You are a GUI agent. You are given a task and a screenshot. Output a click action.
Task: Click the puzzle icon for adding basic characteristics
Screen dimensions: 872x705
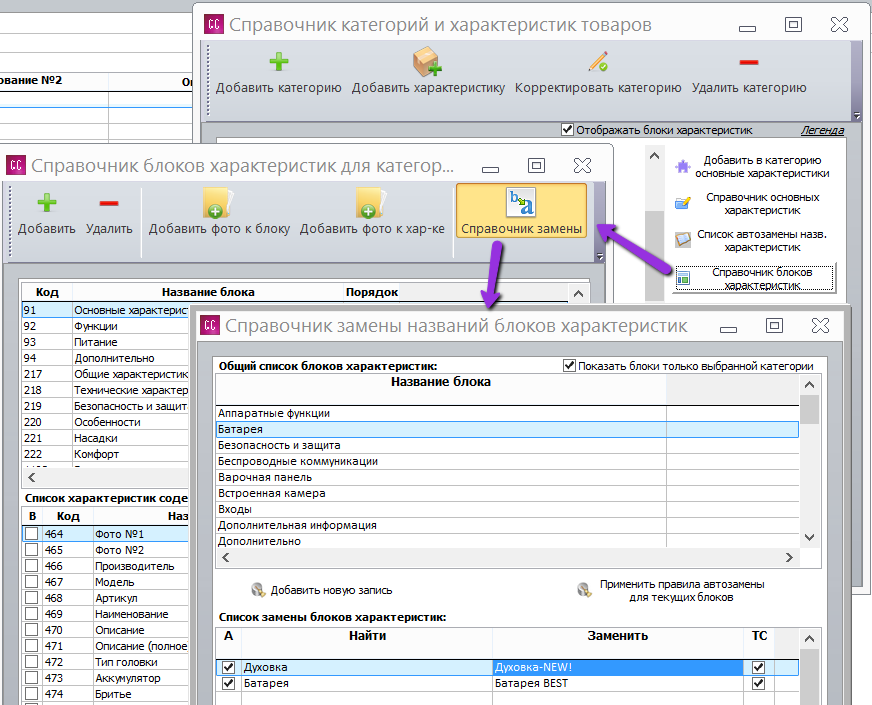click(682, 166)
